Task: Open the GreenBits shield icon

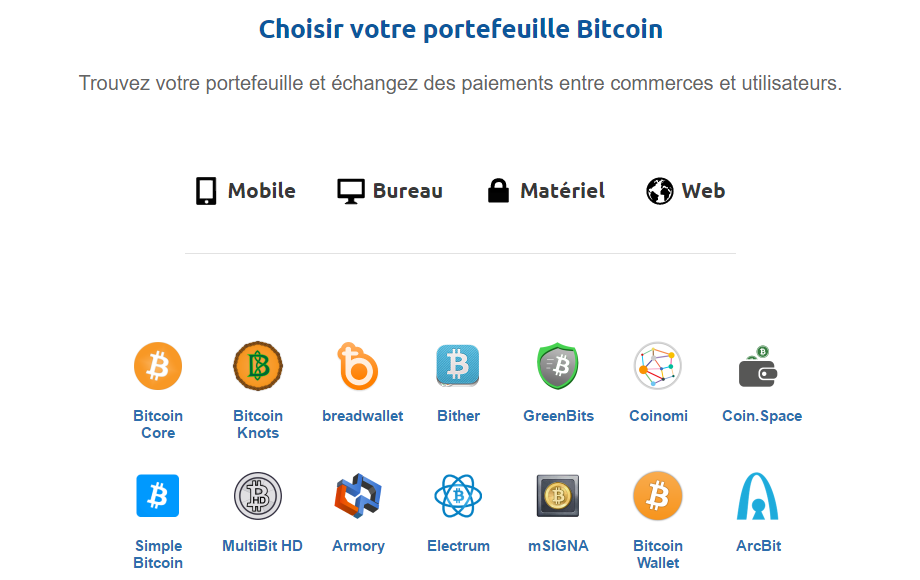Action: pyautogui.click(x=558, y=366)
